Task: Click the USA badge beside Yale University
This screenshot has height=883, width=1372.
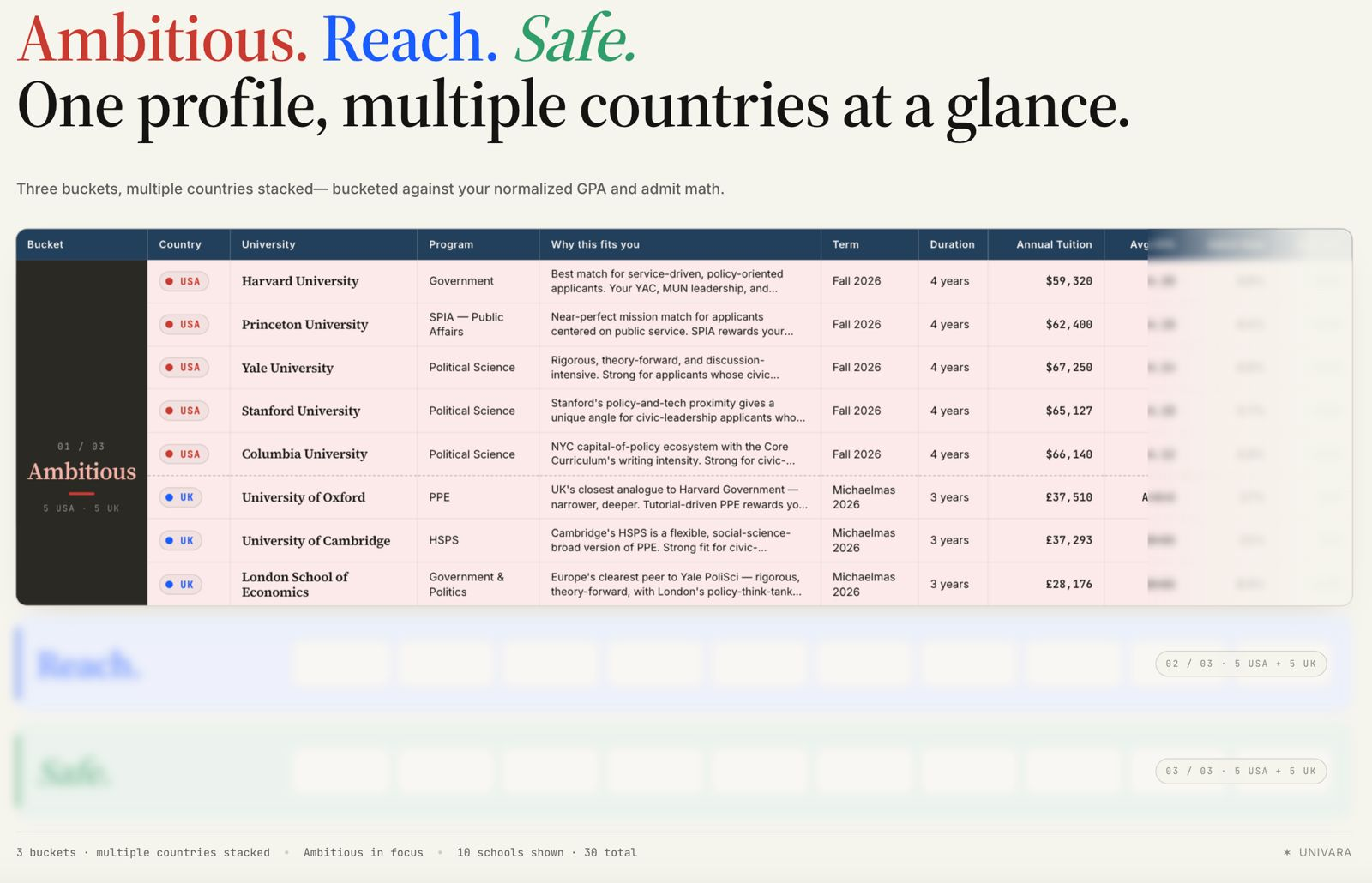Action: 184,367
